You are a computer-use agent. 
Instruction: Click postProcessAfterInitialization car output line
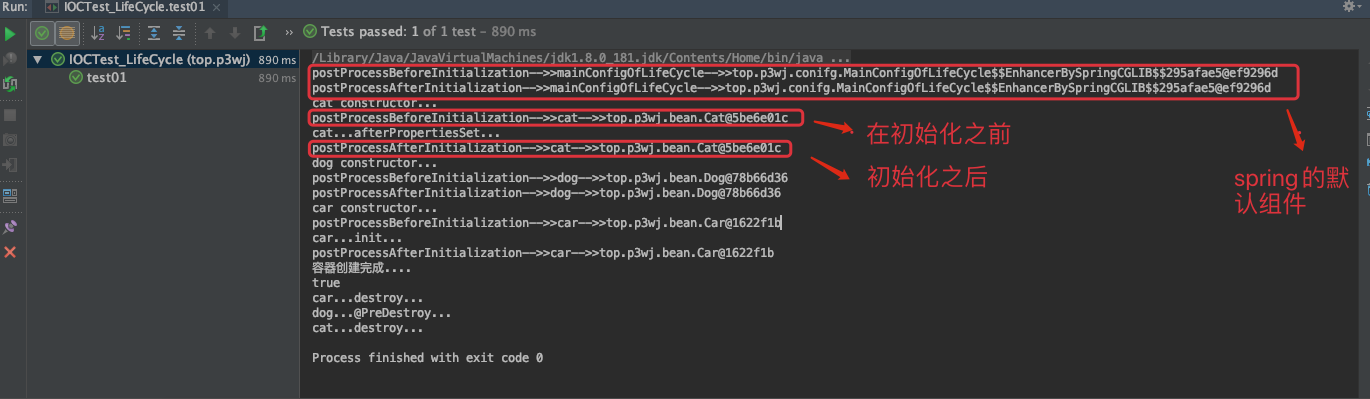pyautogui.click(x=543, y=253)
